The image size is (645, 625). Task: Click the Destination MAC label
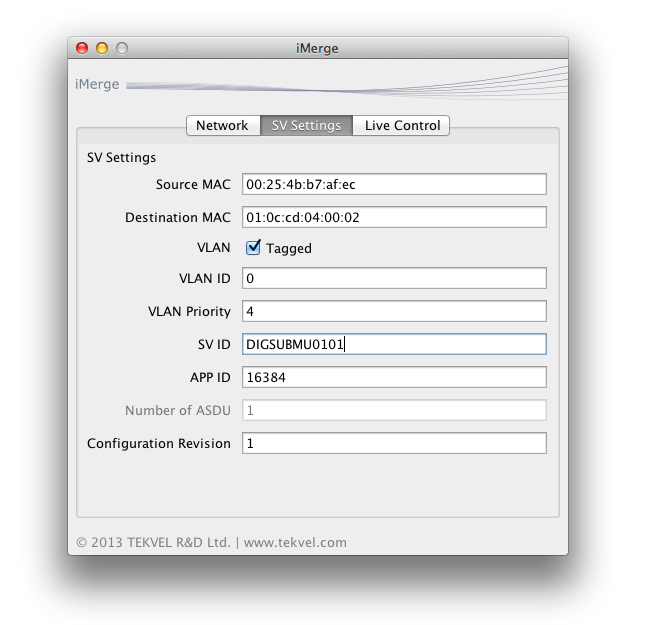click(x=178, y=217)
